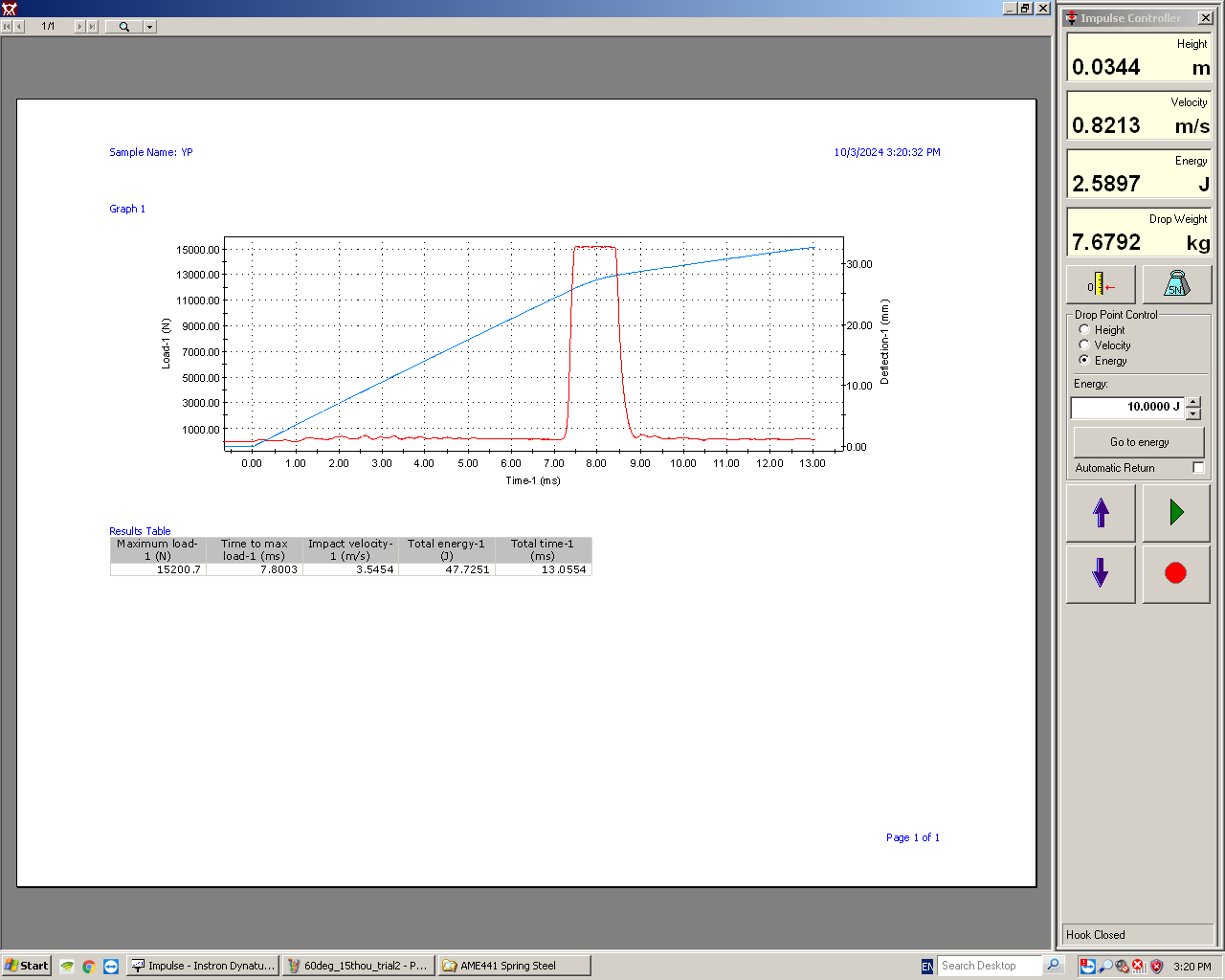Go to the next report page arrow
Viewport: 1225px width, 980px height.
[x=80, y=27]
